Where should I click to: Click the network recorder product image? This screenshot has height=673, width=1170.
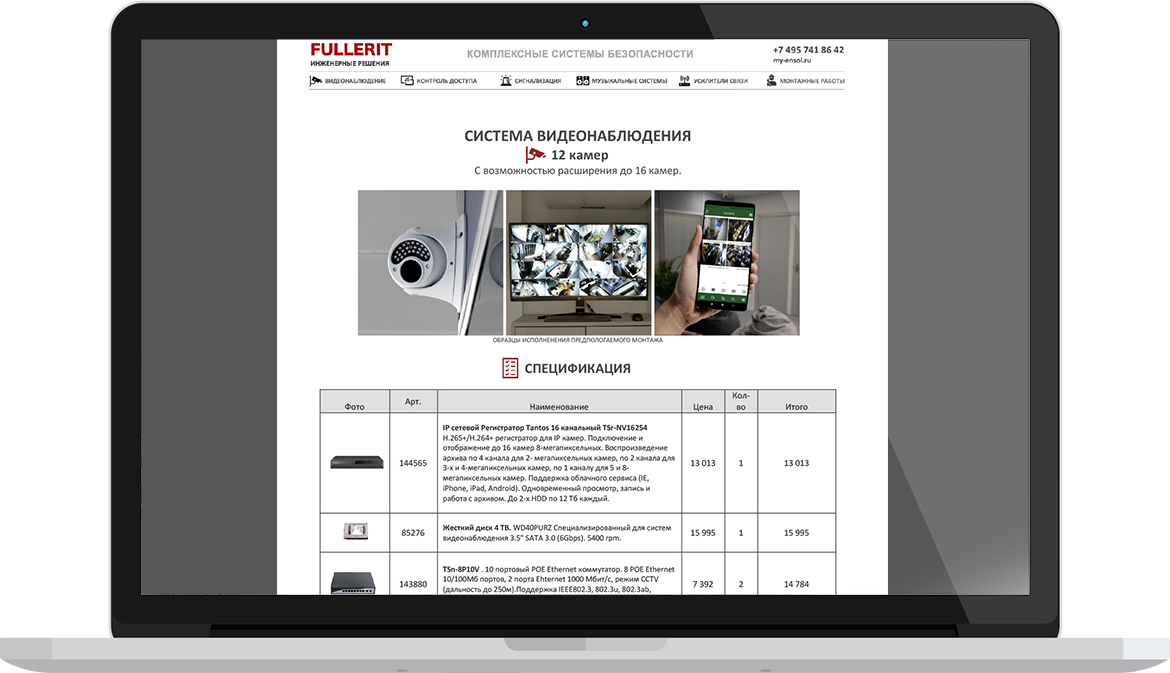[x=357, y=463]
